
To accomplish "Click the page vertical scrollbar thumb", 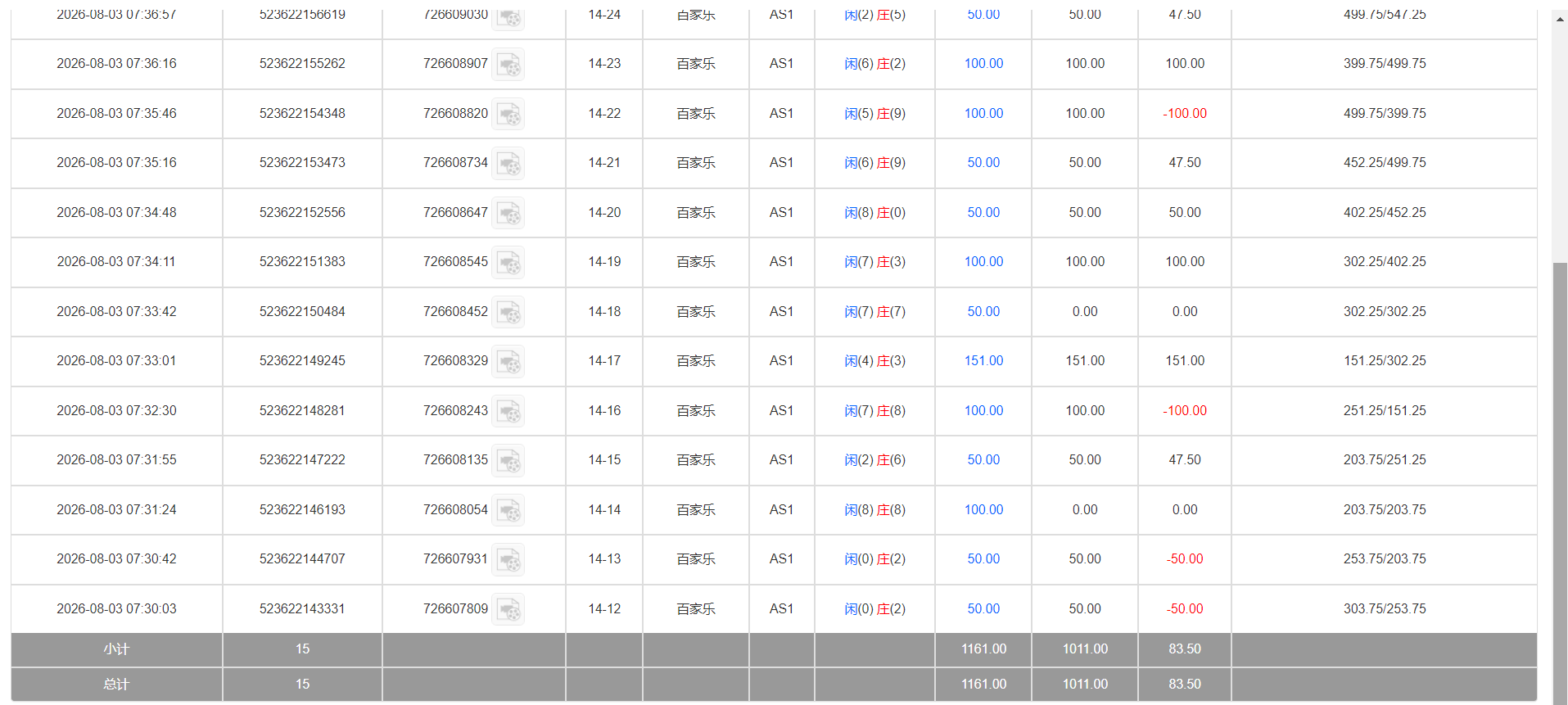I will tap(1560, 483).
